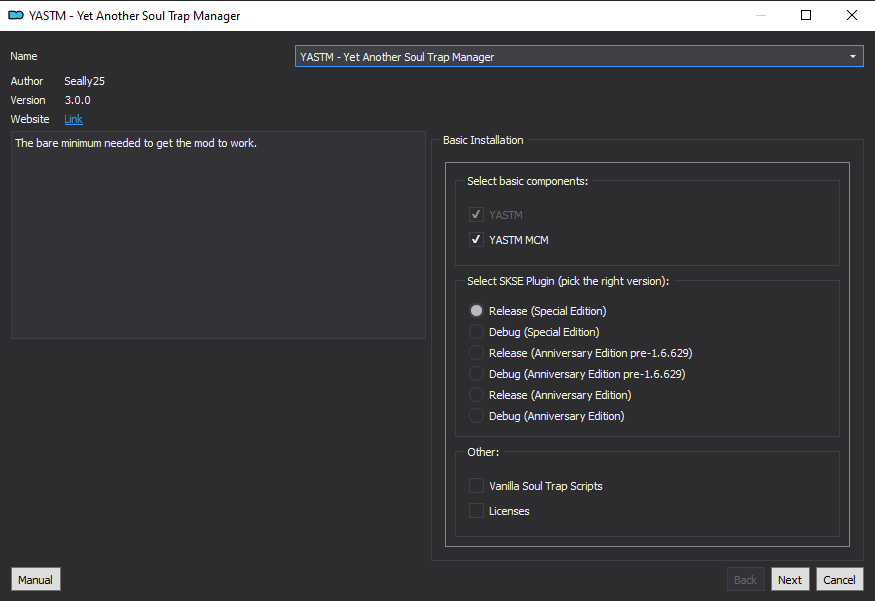The width and height of the screenshot is (875, 601).
Task: Cancel the installation
Action: 839,579
